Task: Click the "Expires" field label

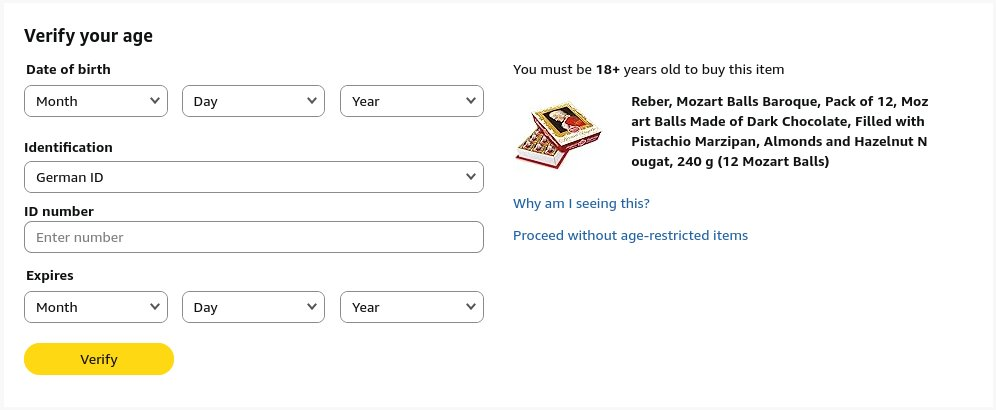Action: coord(49,276)
